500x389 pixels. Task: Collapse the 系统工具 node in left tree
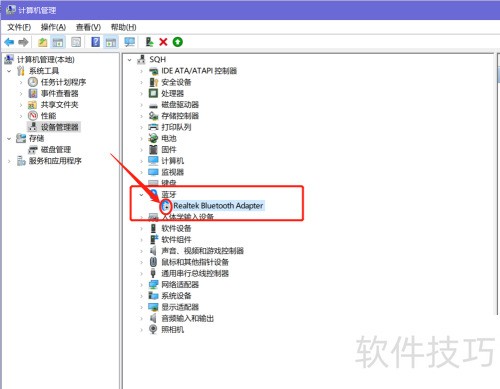click(9, 71)
